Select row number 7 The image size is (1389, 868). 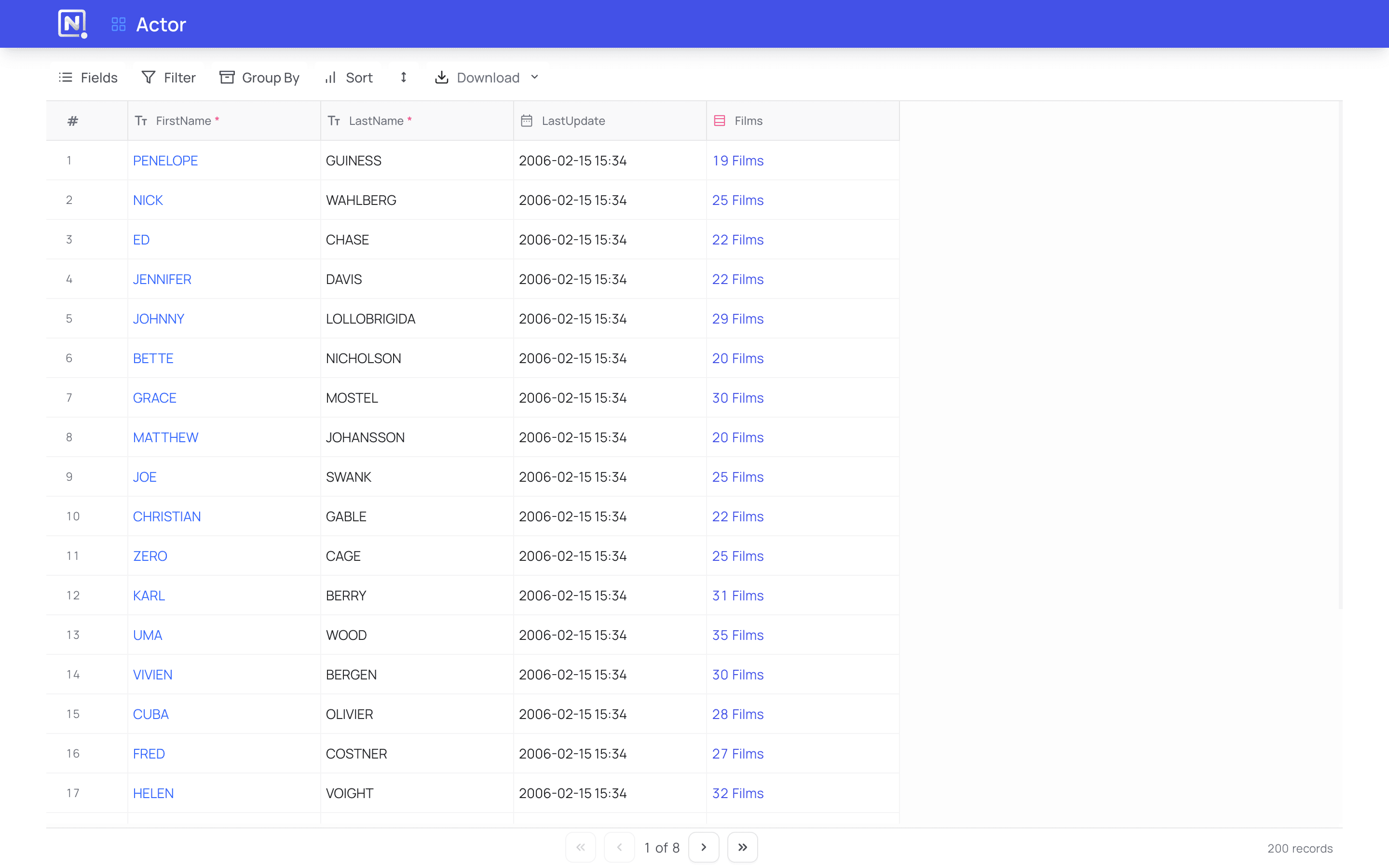pyautogui.click(x=69, y=398)
